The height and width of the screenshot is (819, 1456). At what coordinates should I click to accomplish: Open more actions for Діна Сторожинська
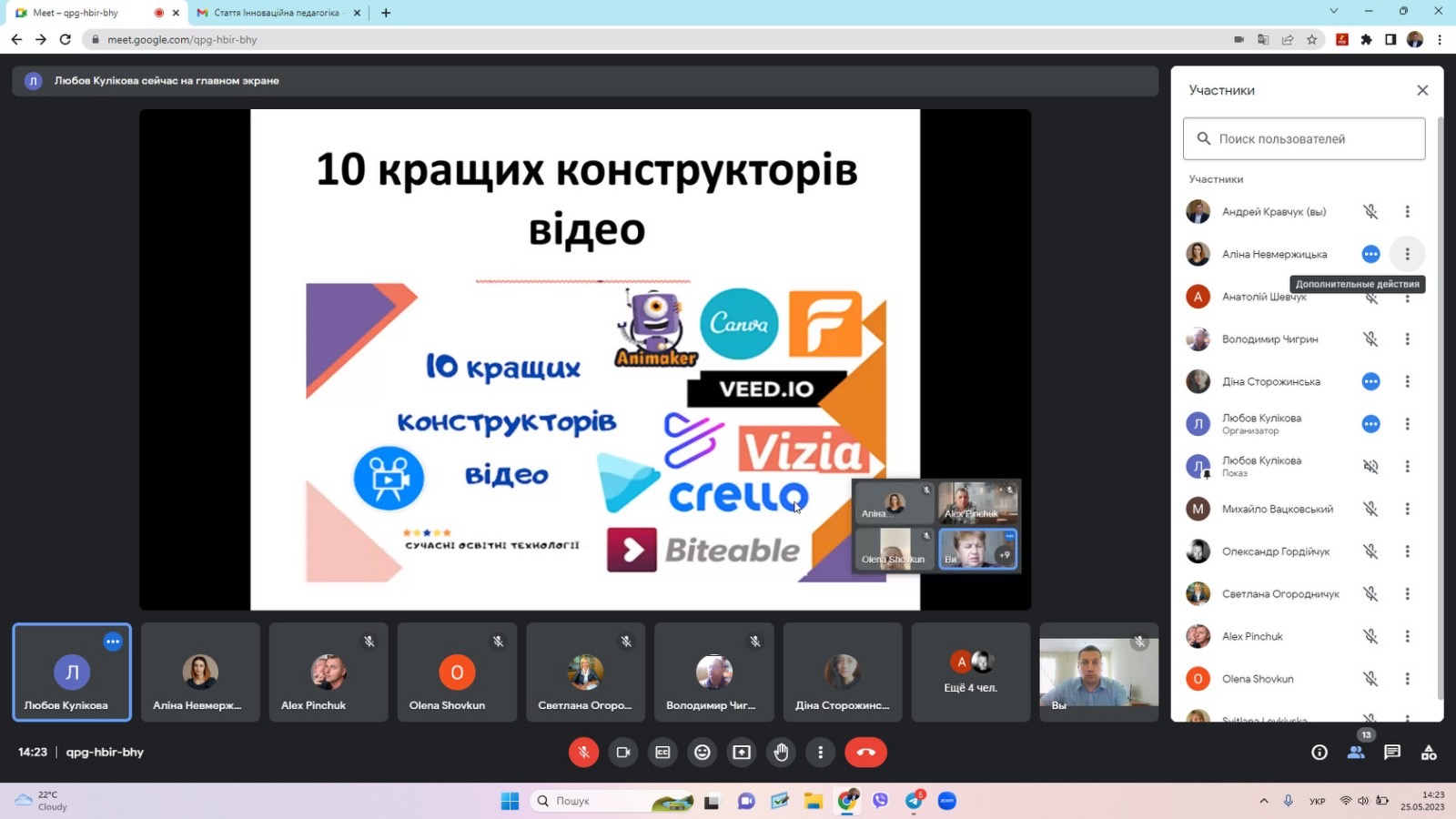pyautogui.click(x=1407, y=381)
